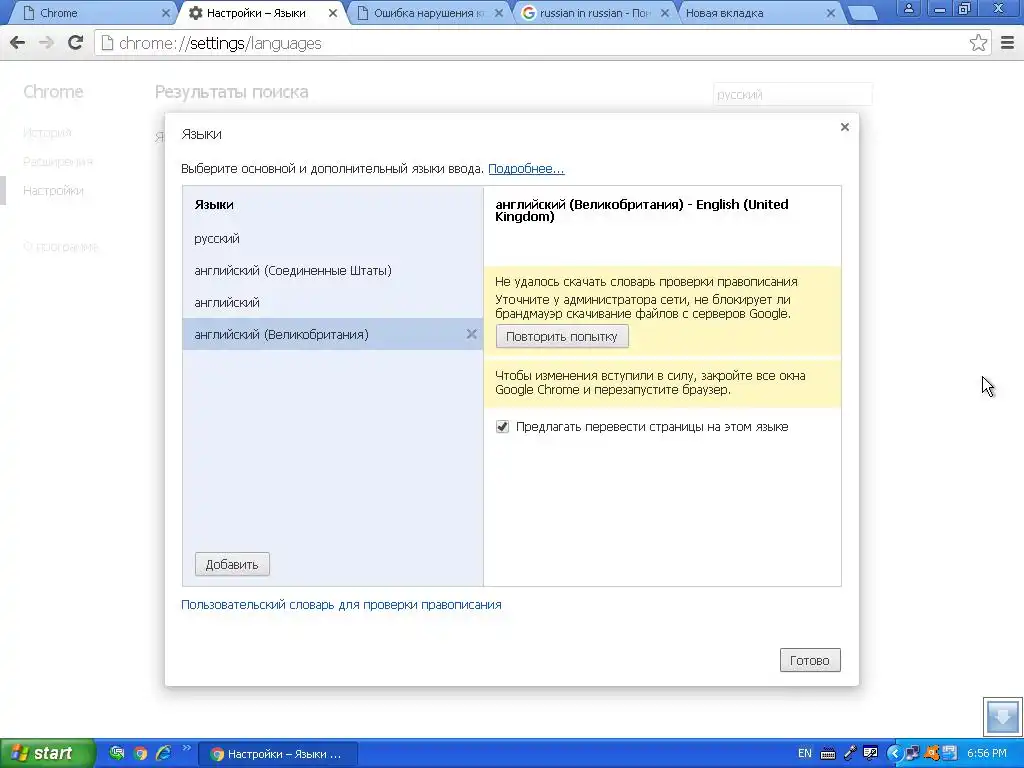The height and width of the screenshot is (768, 1024).
Task: Go back with the browser back arrow
Action: 18,43
